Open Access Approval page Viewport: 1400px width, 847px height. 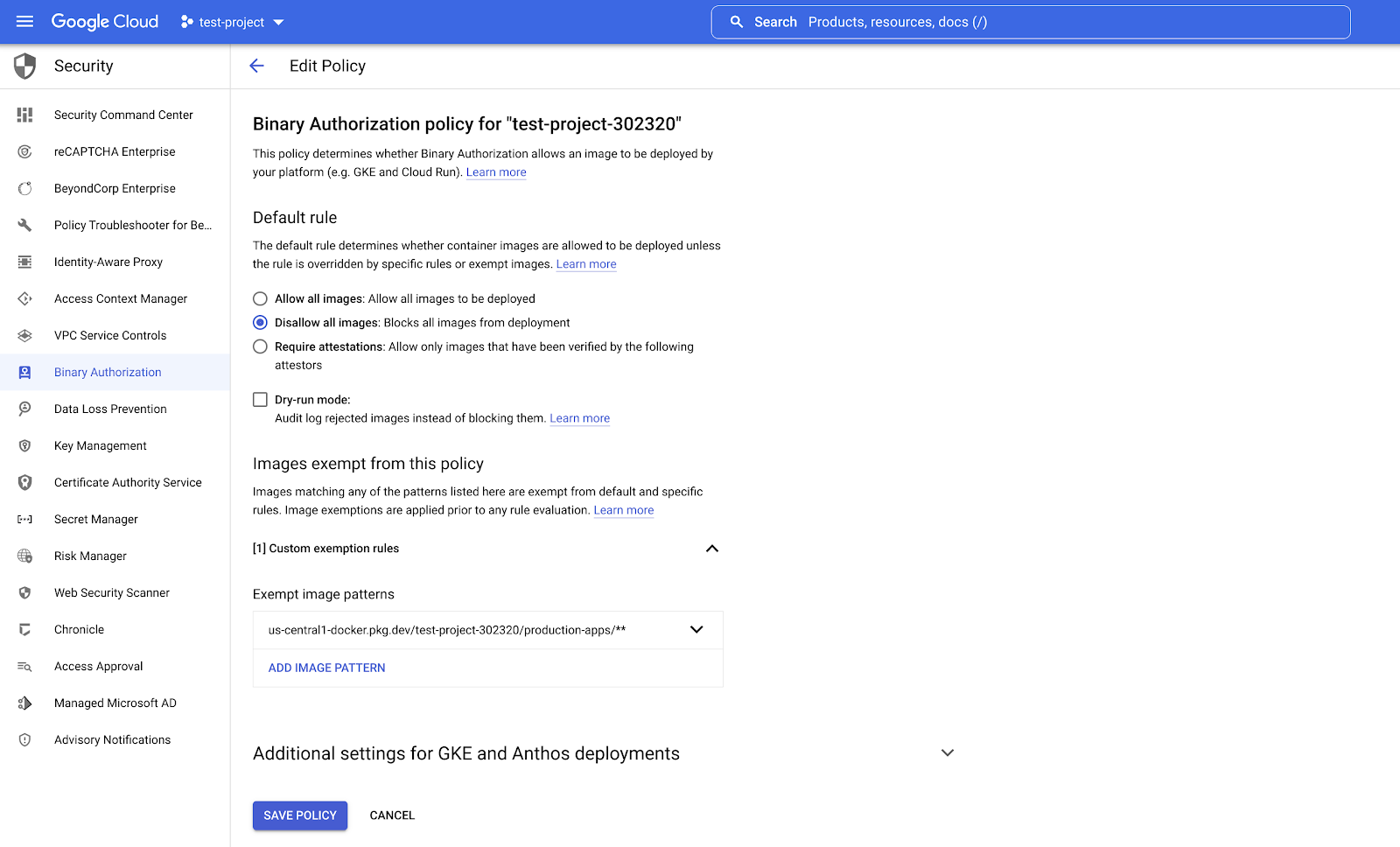[99, 666]
